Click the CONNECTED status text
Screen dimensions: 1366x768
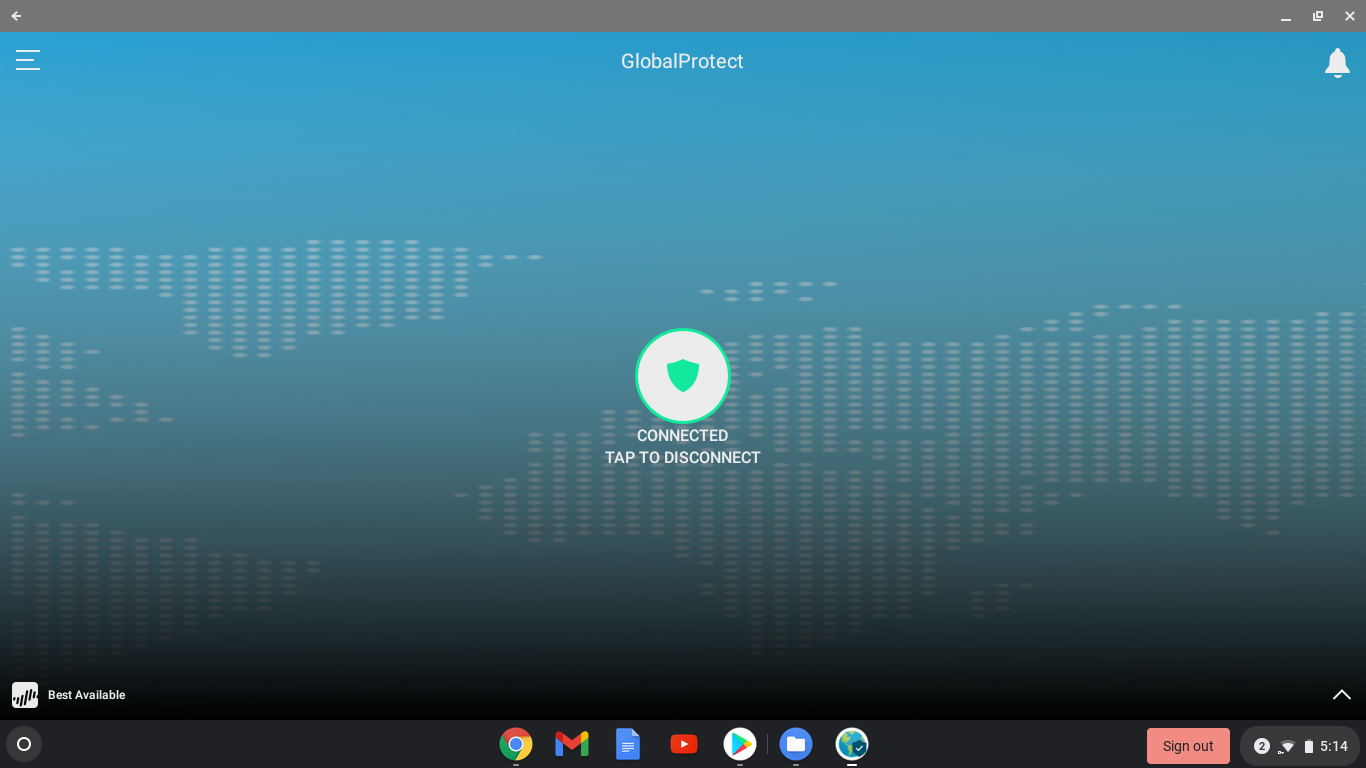pyautogui.click(x=683, y=436)
